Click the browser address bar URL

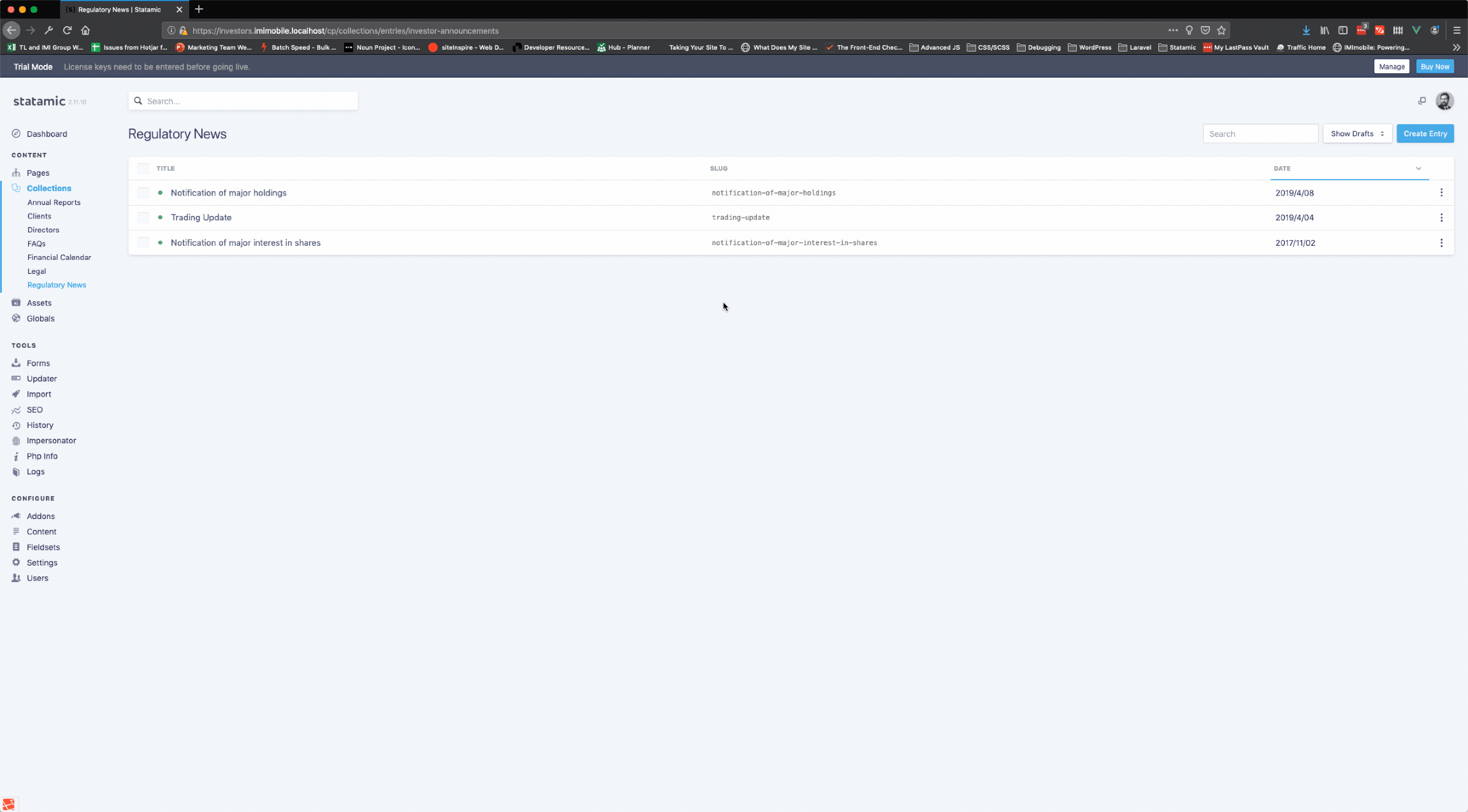point(345,31)
